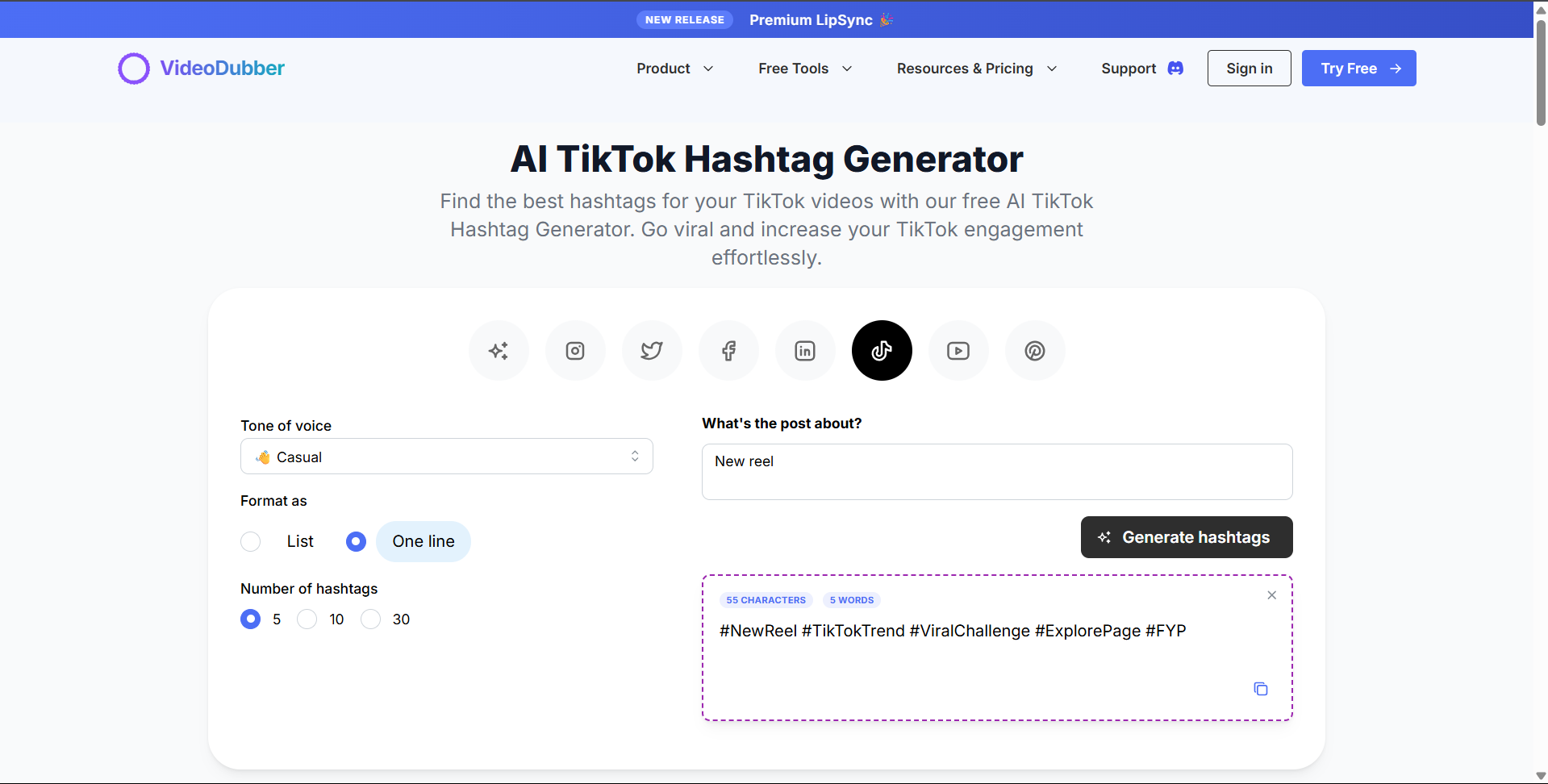
Task: Set number of hashtags to 5
Action: pos(251,619)
